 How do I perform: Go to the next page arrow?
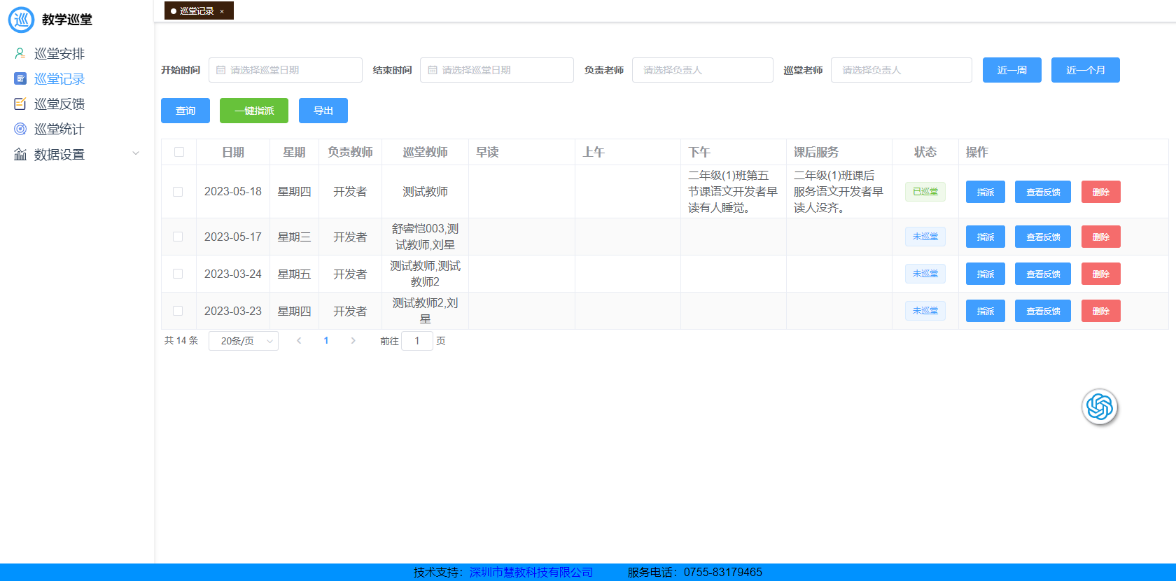[x=353, y=340]
